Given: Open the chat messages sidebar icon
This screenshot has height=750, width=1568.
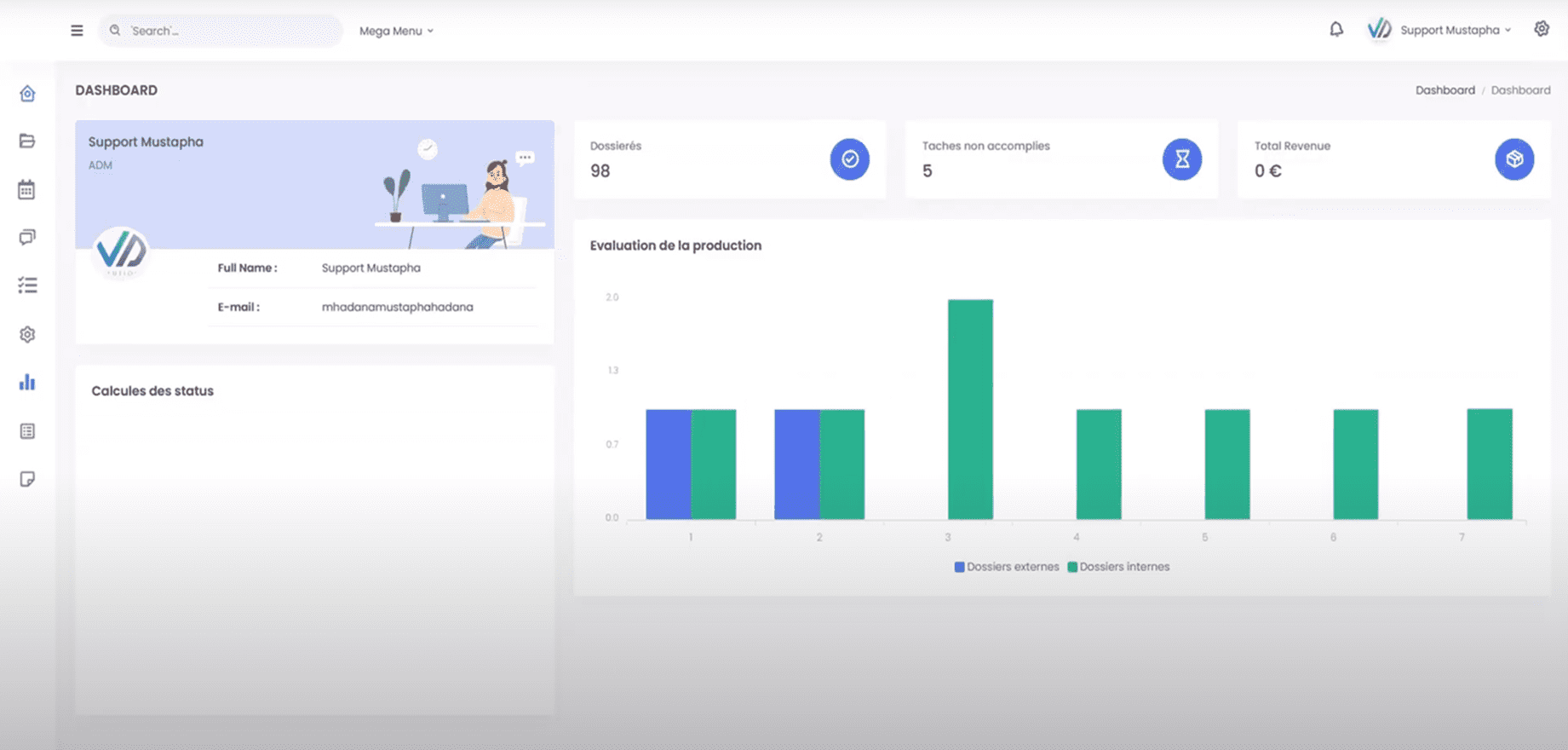Looking at the screenshot, I should click(x=27, y=238).
